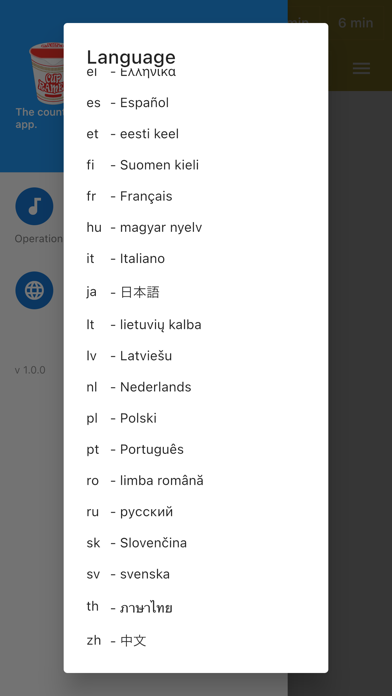Pick hu - magyar nyelv language
This screenshot has height=696, width=392.
click(x=196, y=227)
